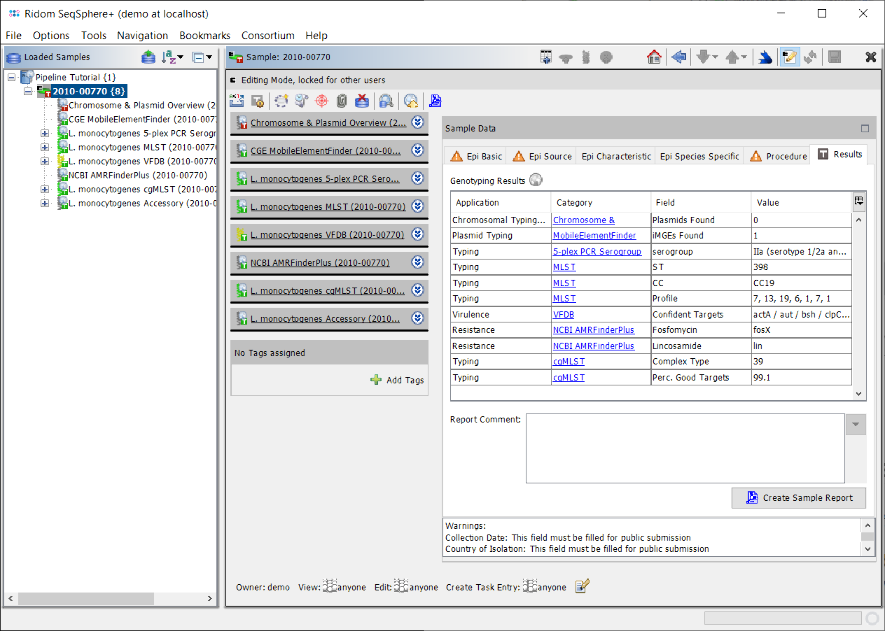The width and height of the screenshot is (885, 631).
Task: Toggle the L. monocytogenes cgMLST entry open
Action: 418,289
